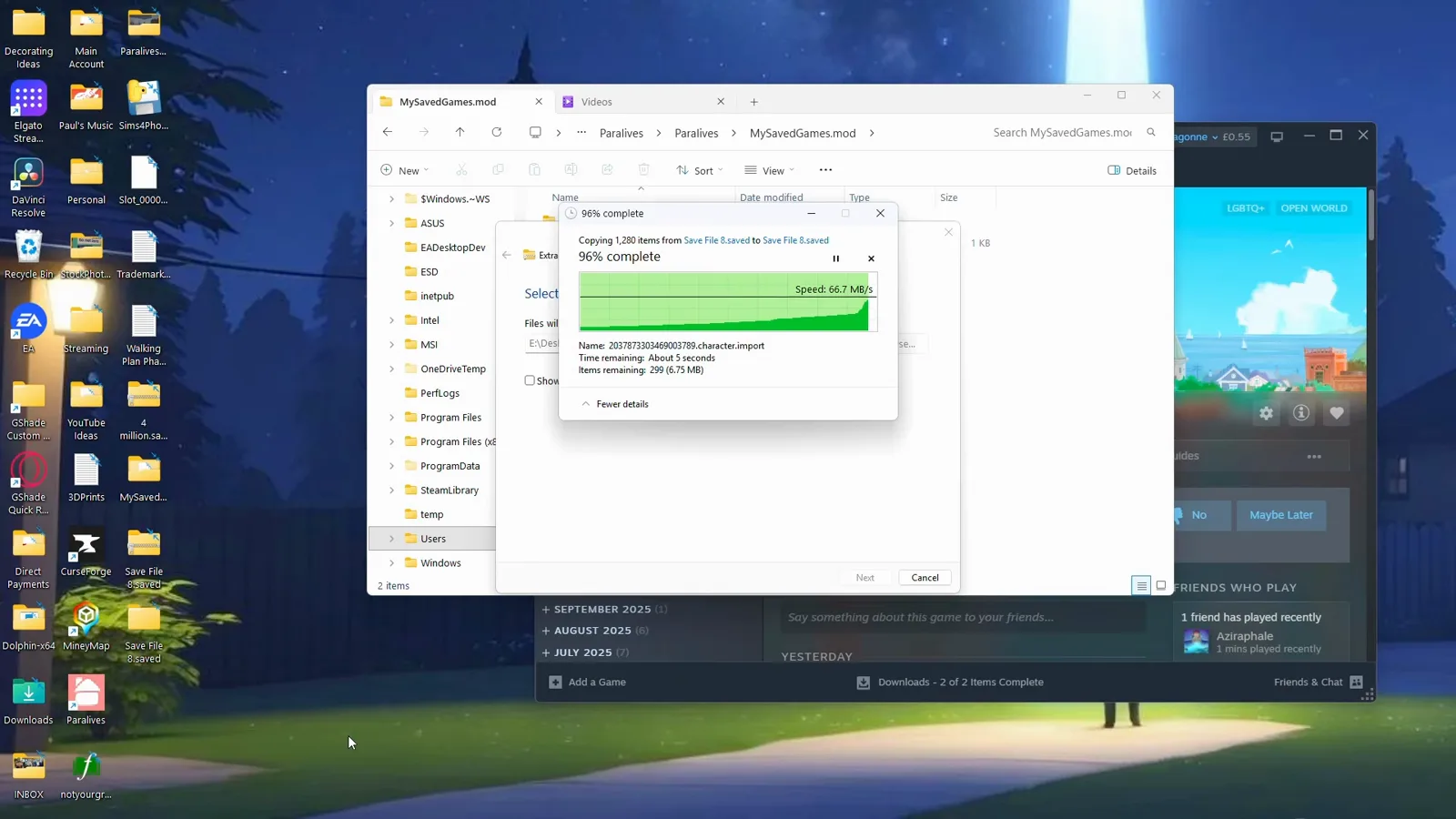Open the Sort dropdown in Explorer
The height and width of the screenshot is (819, 1456).
pyautogui.click(x=700, y=170)
